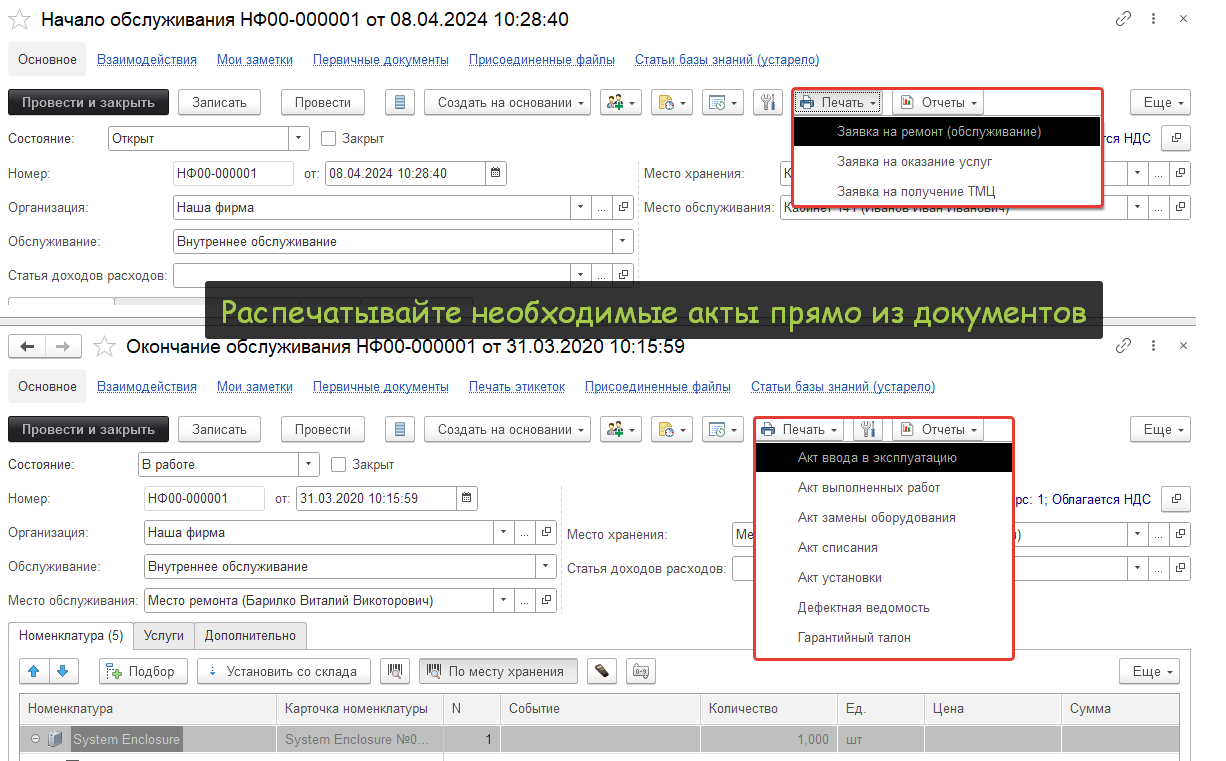
Task: Expand Состояние dropdown showing Открыт
Action: point(299,139)
